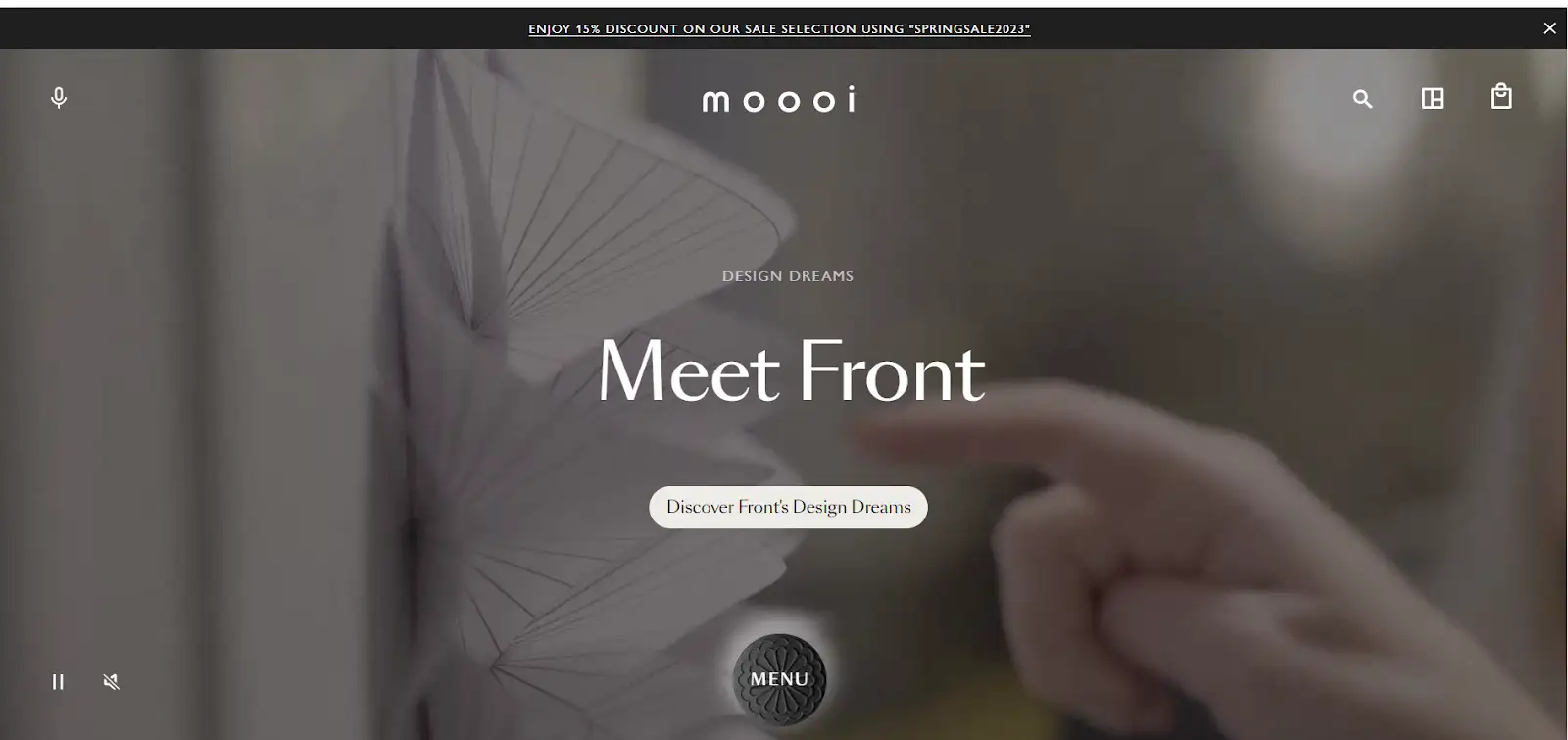1568x740 pixels.
Task: Unmute the video with the speaker icon
Action: click(x=112, y=681)
